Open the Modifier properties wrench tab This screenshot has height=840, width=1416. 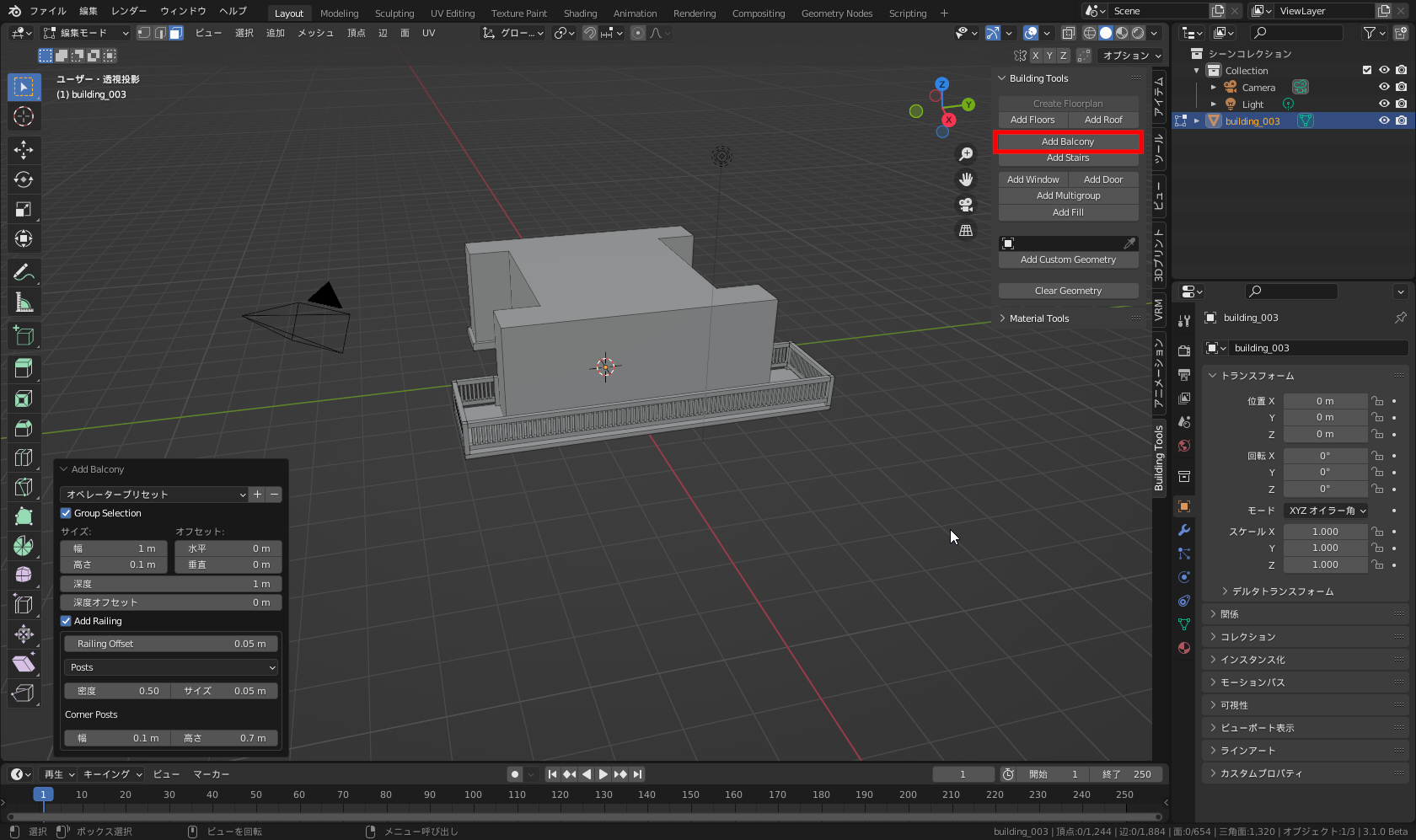[x=1184, y=530]
